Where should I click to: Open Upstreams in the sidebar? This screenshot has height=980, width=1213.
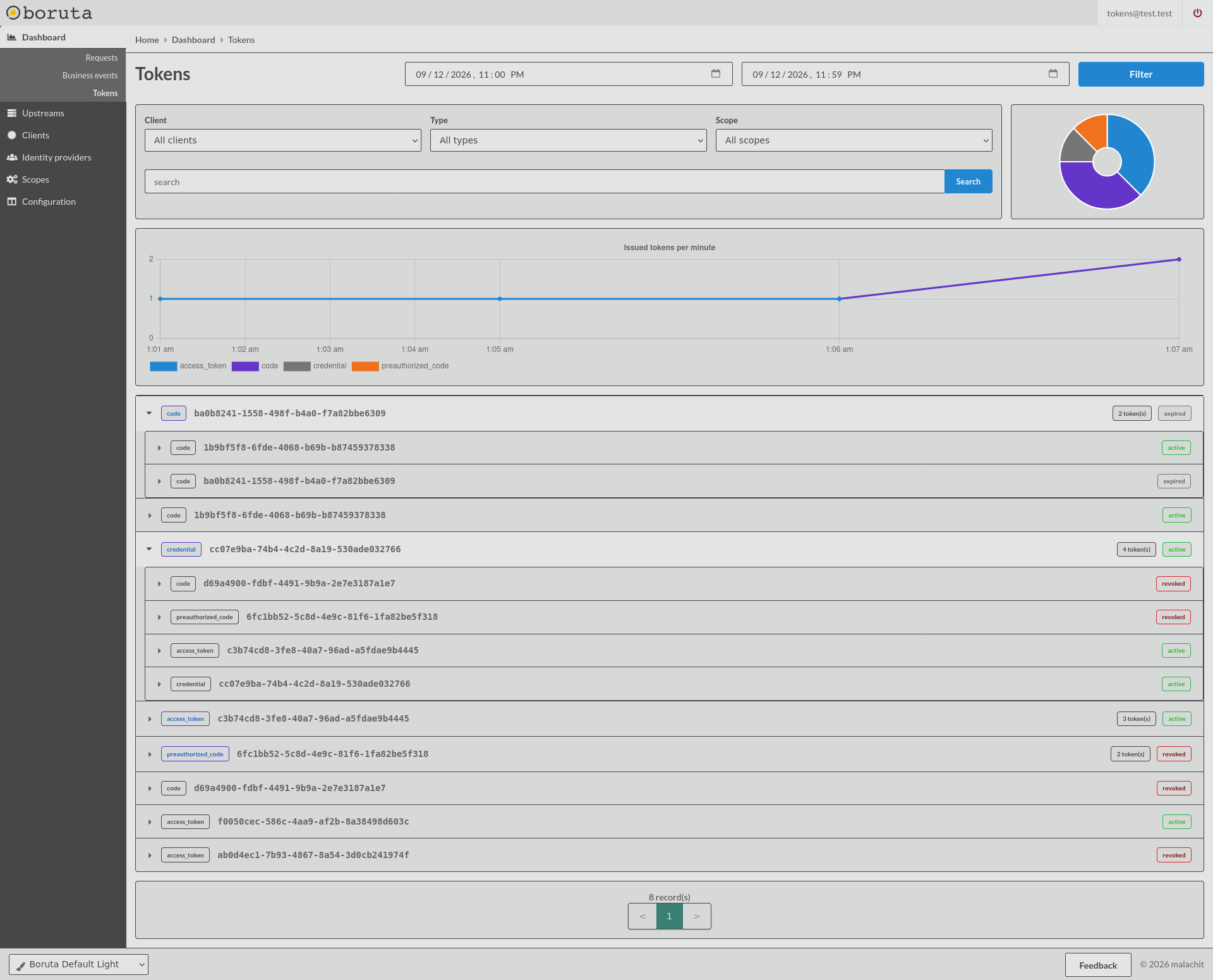point(43,113)
